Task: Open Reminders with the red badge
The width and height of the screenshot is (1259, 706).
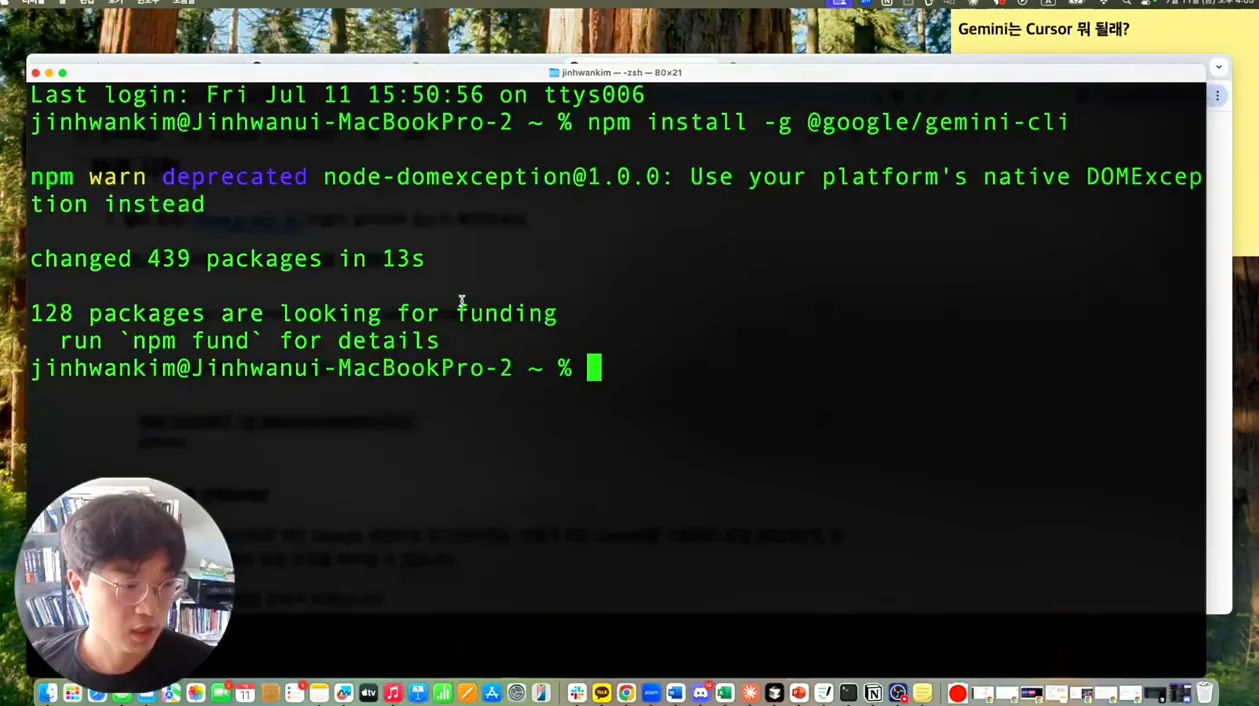Action: (294, 693)
